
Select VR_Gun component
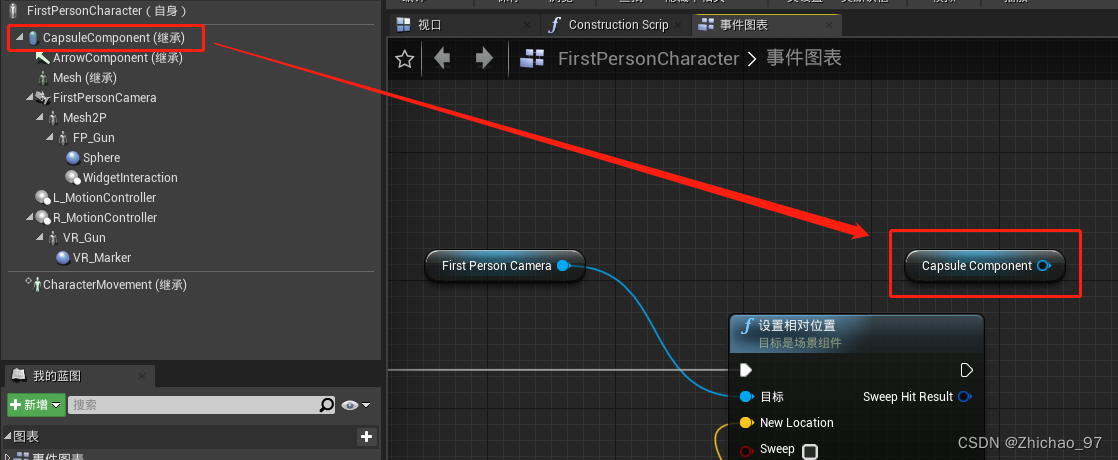(86, 237)
